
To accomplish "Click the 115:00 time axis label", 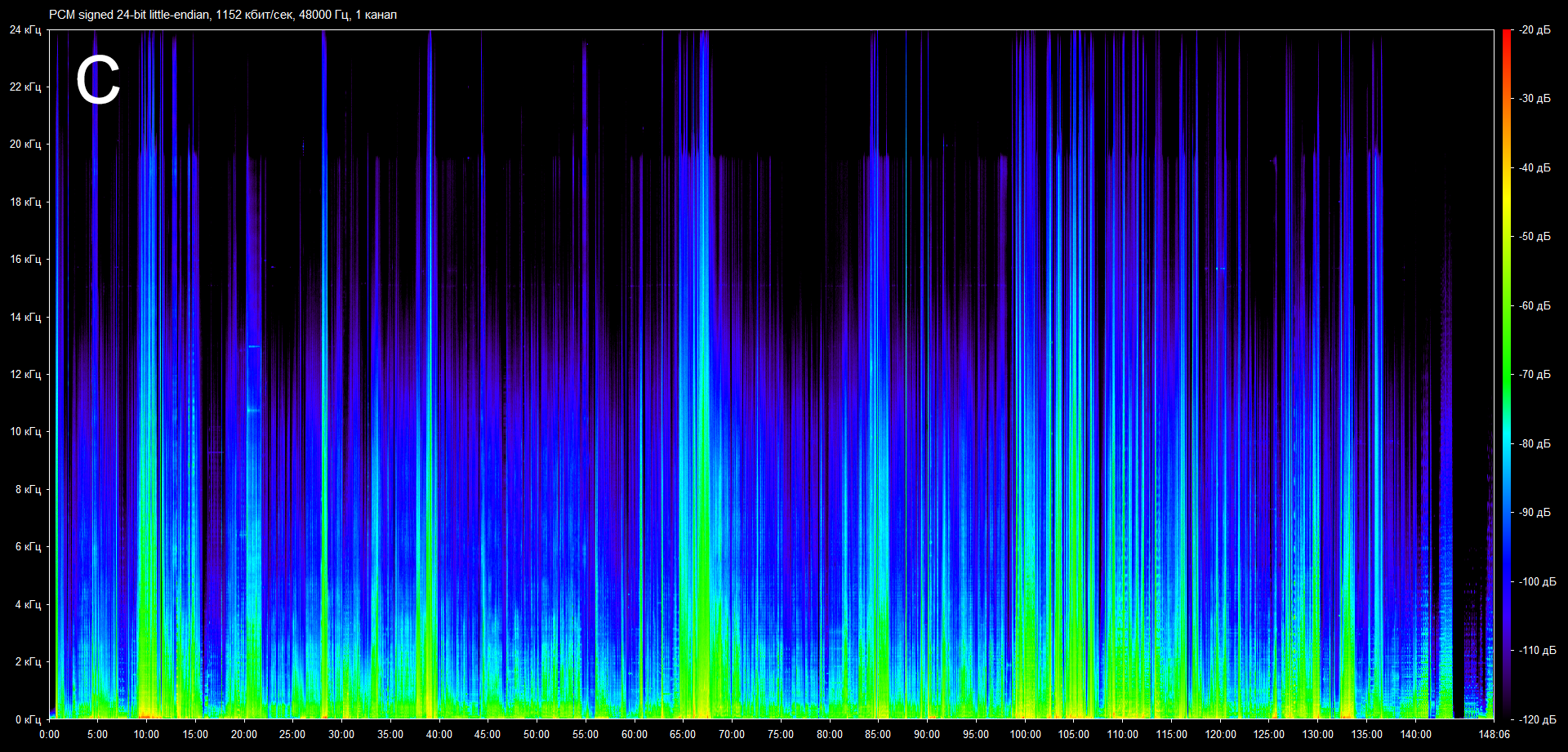I will point(1171,734).
